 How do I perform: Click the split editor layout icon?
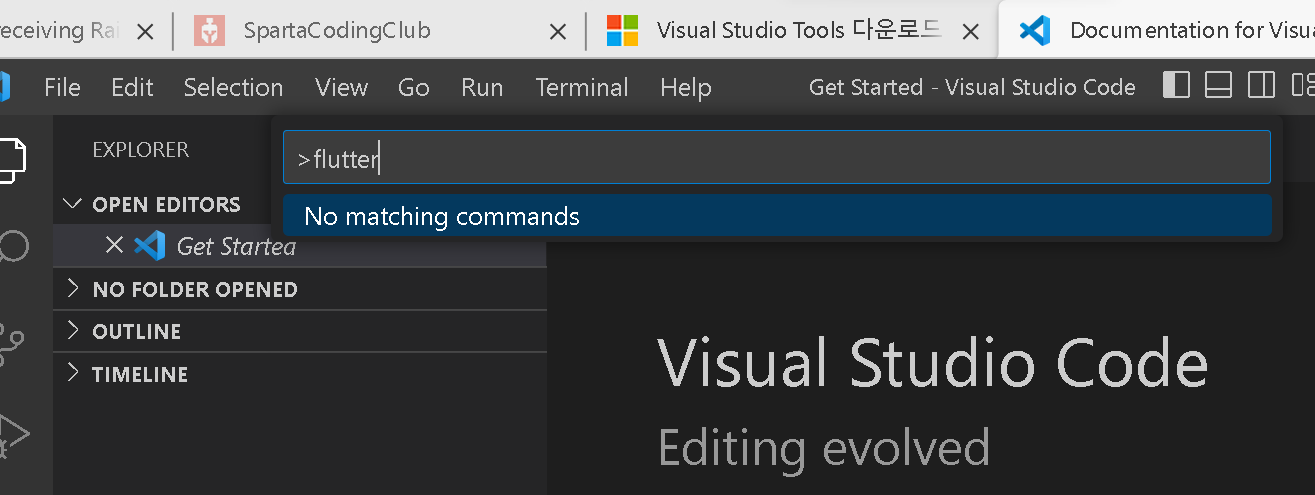coord(1261,86)
